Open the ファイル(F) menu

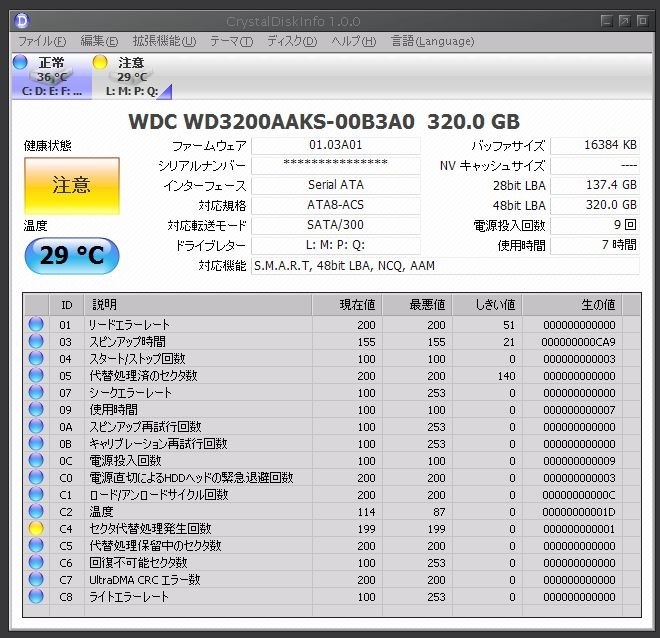pyautogui.click(x=42, y=41)
